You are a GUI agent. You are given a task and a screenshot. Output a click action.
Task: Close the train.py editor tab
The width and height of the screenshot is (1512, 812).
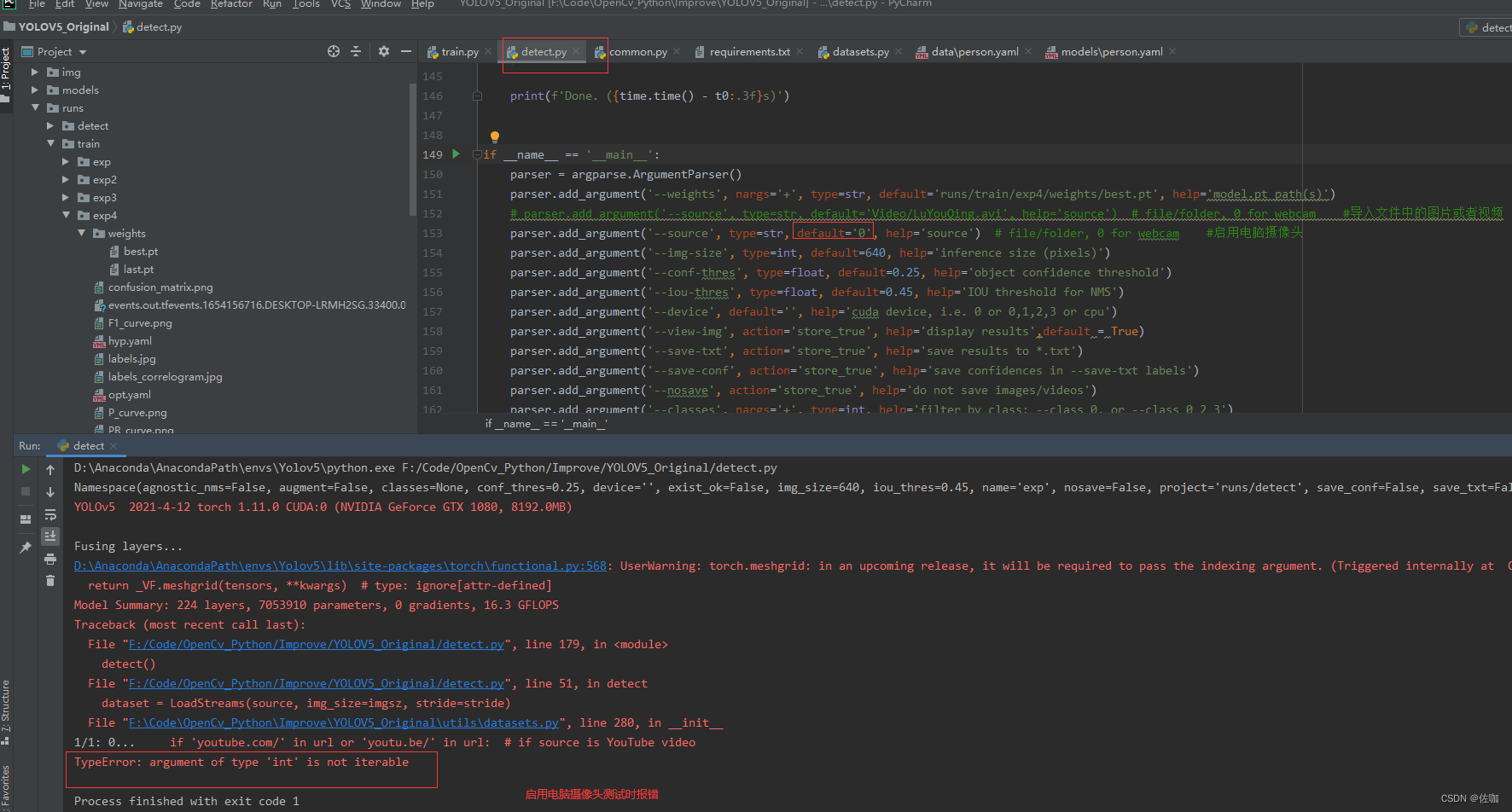coord(488,52)
